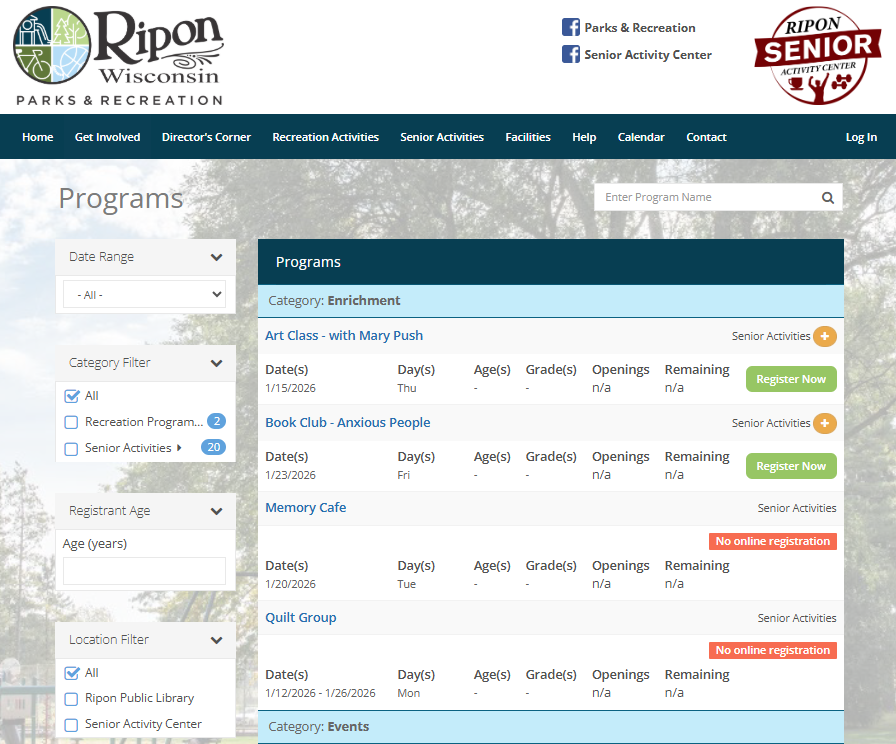Viewport: 896px width, 744px height.
Task: Open the Recreation Activities menu item
Action: tap(325, 137)
